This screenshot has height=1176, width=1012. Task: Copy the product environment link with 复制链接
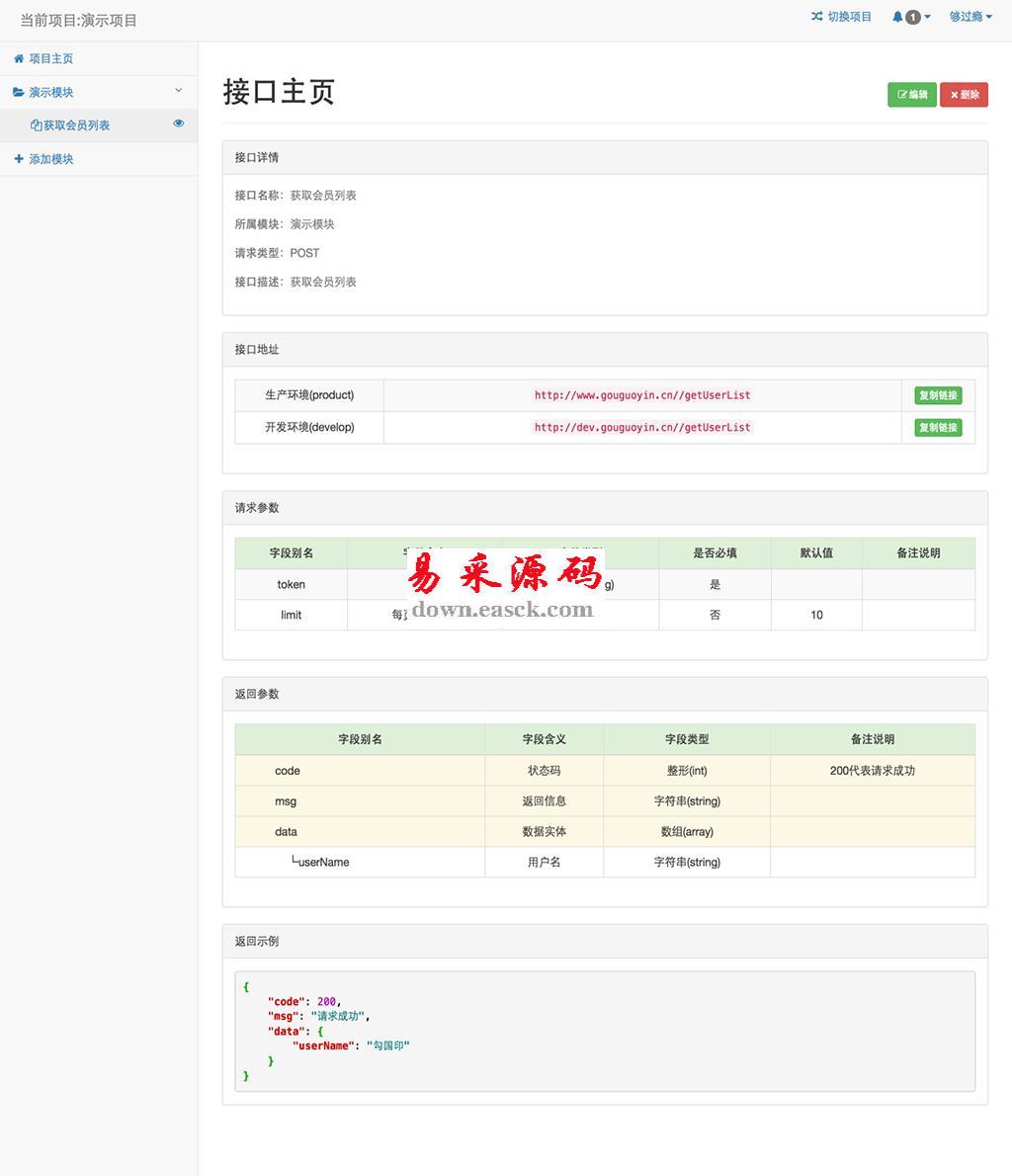(x=938, y=395)
